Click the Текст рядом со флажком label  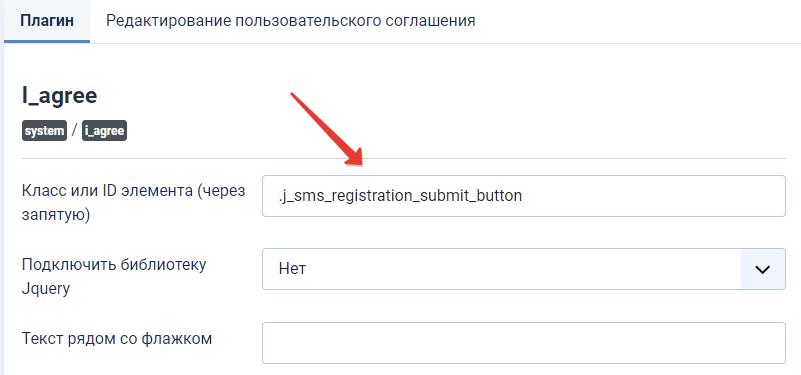click(117, 338)
